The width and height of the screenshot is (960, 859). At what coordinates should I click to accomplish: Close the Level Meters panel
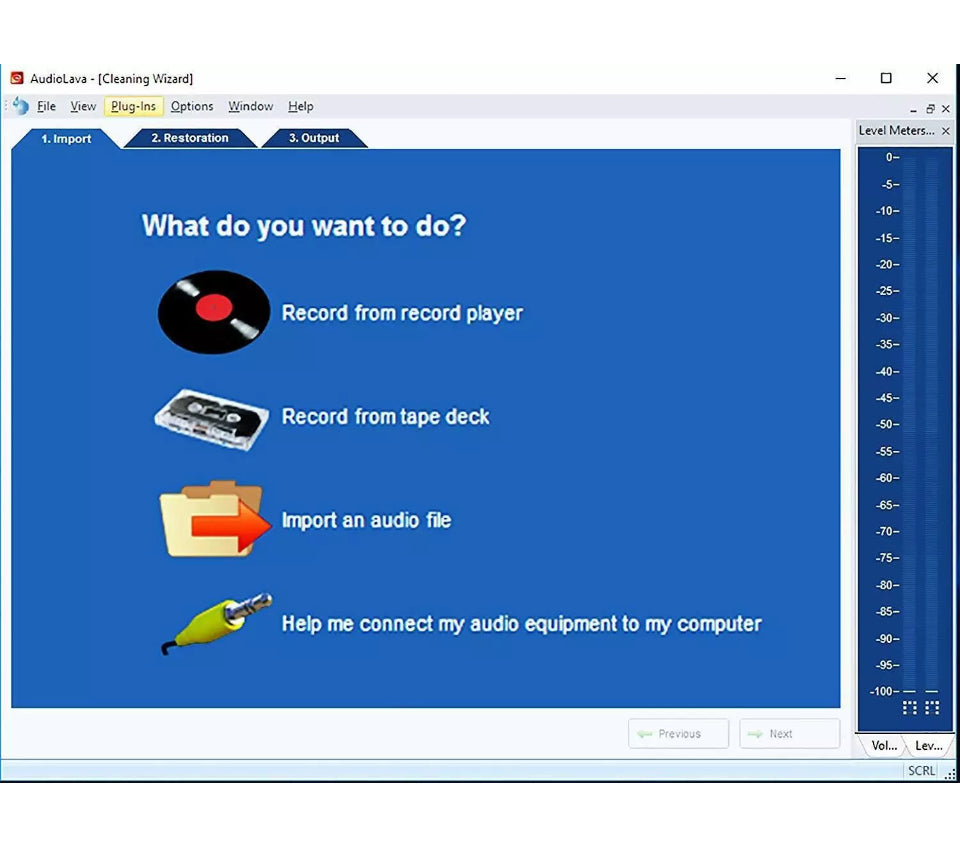(945, 131)
